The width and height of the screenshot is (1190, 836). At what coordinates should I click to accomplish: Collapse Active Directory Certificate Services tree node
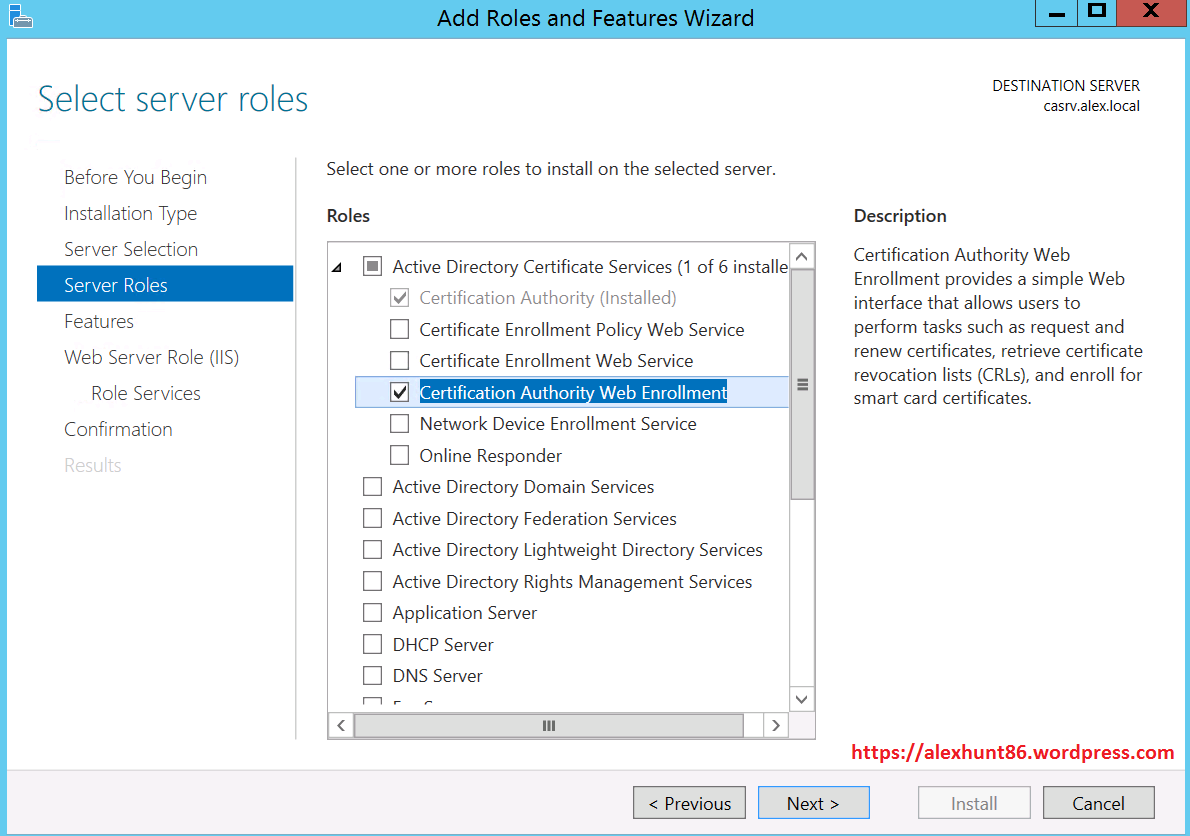(337, 267)
